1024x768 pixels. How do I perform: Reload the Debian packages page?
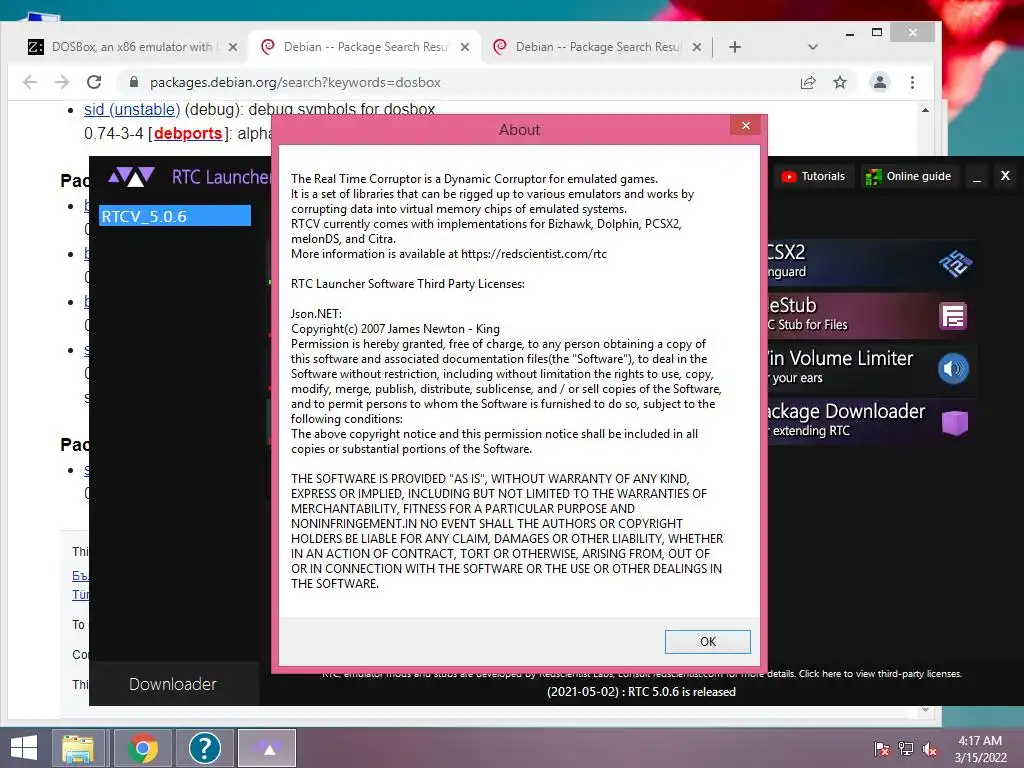tap(94, 82)
